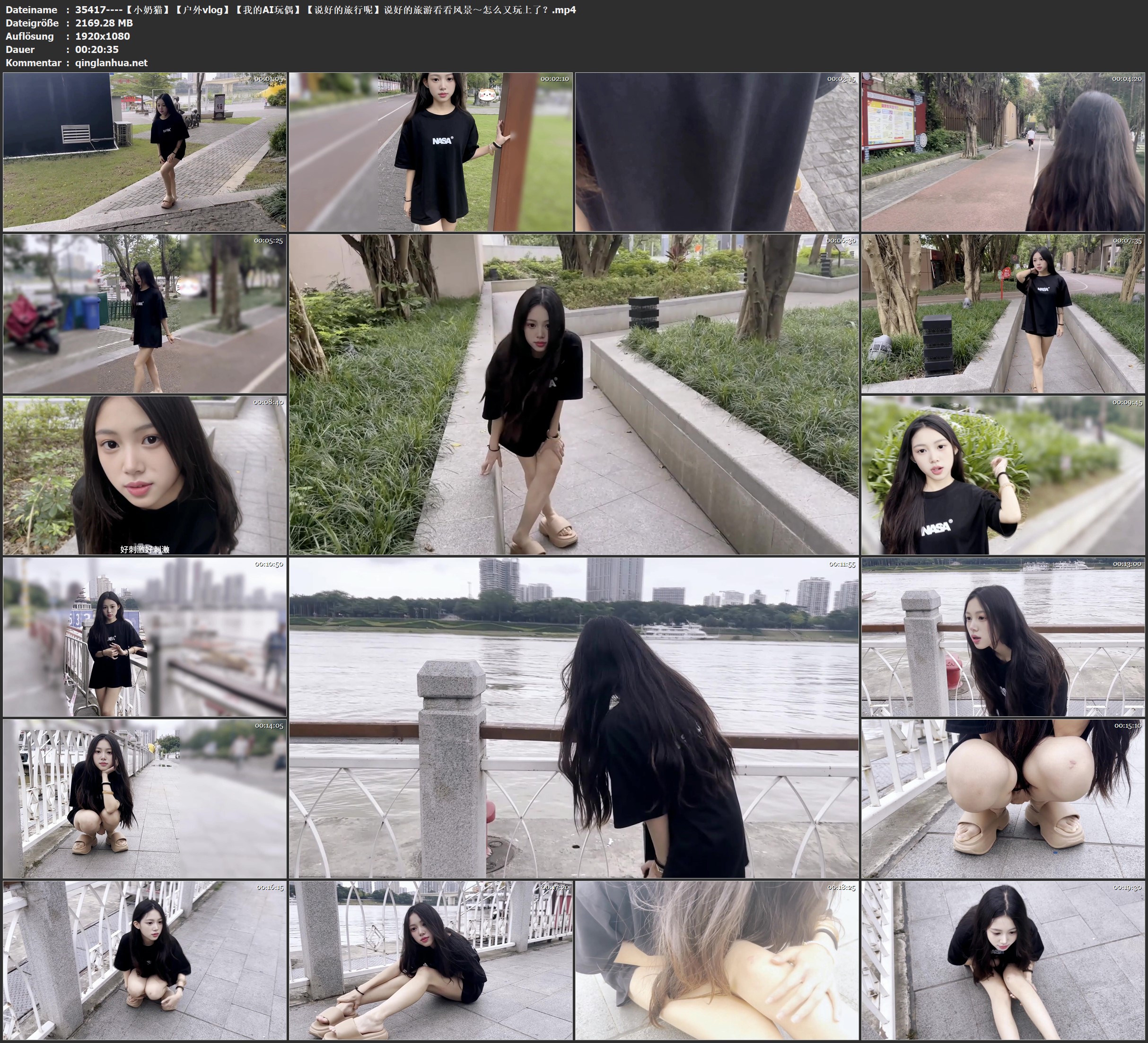Click the 00:19:30 pavement thumbnail
Image resolution: width=1148 pixels, height=1043 pixels.
(1003, 960)
